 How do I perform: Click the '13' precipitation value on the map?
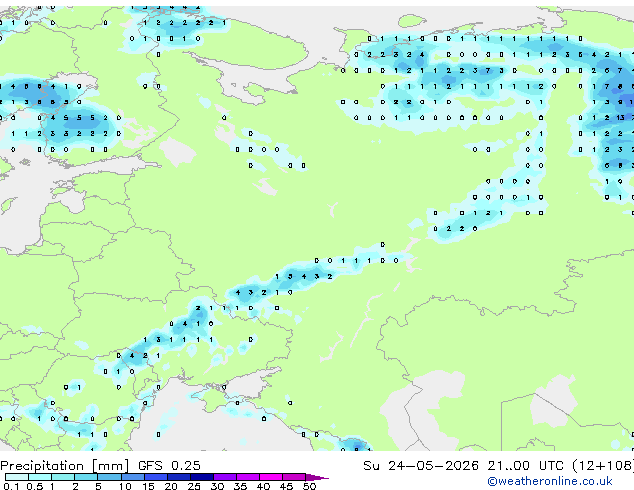click(x=620, y=118)
